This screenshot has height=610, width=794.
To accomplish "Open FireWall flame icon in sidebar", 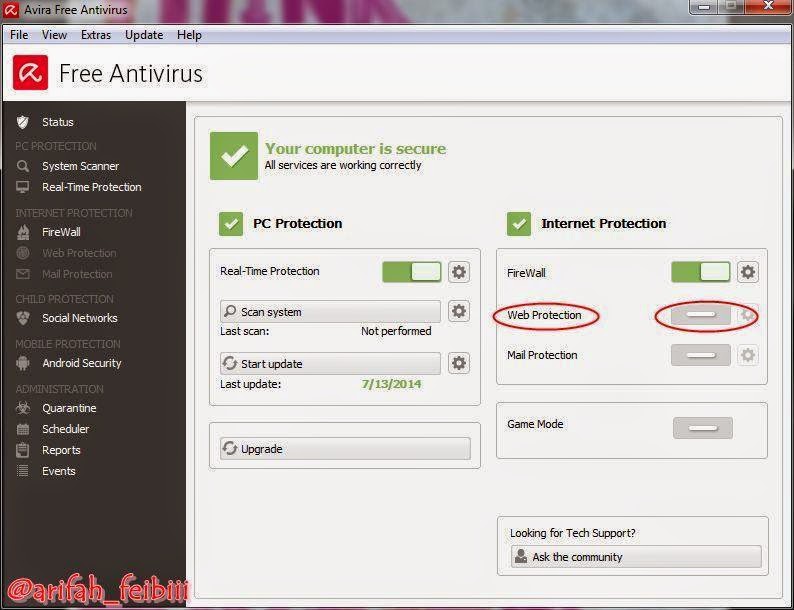I will point(23,232).
